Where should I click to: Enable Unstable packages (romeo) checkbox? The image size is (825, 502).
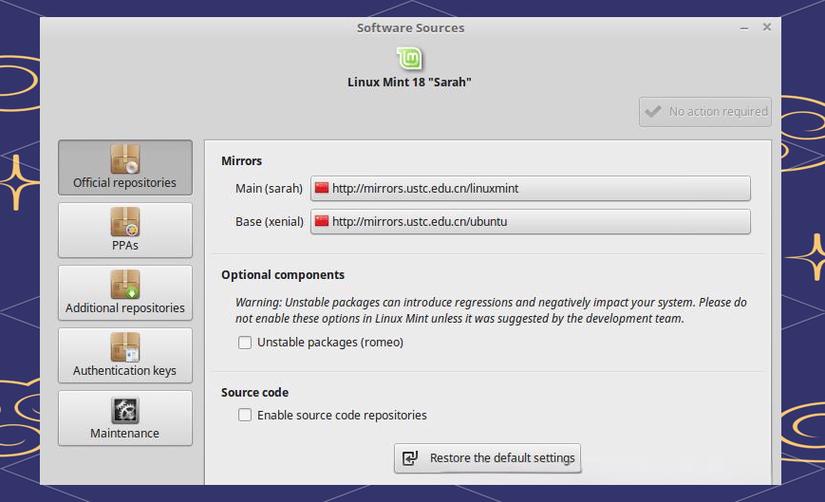pyautogui.click(x=245, y=343)
